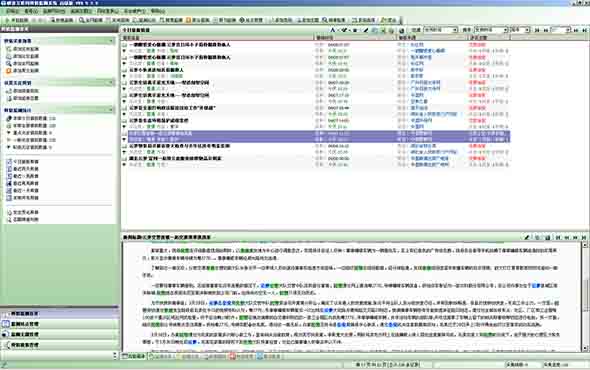Select the highlighted blue article row
Image resolution: width=590 pixels, height=370 pixels.
pos(318,136)
